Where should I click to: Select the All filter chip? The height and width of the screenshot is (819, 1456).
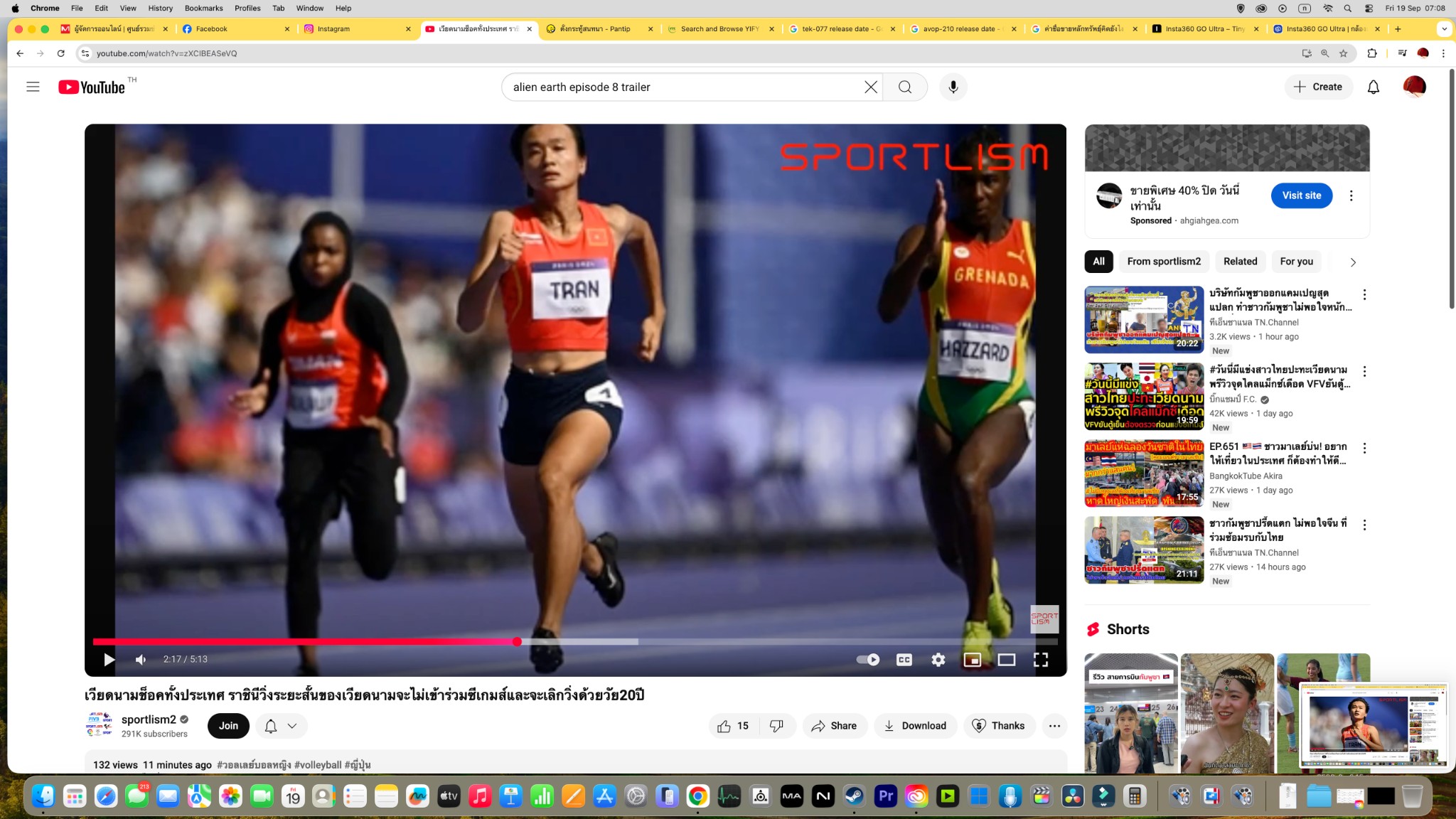click(1098, 262)
